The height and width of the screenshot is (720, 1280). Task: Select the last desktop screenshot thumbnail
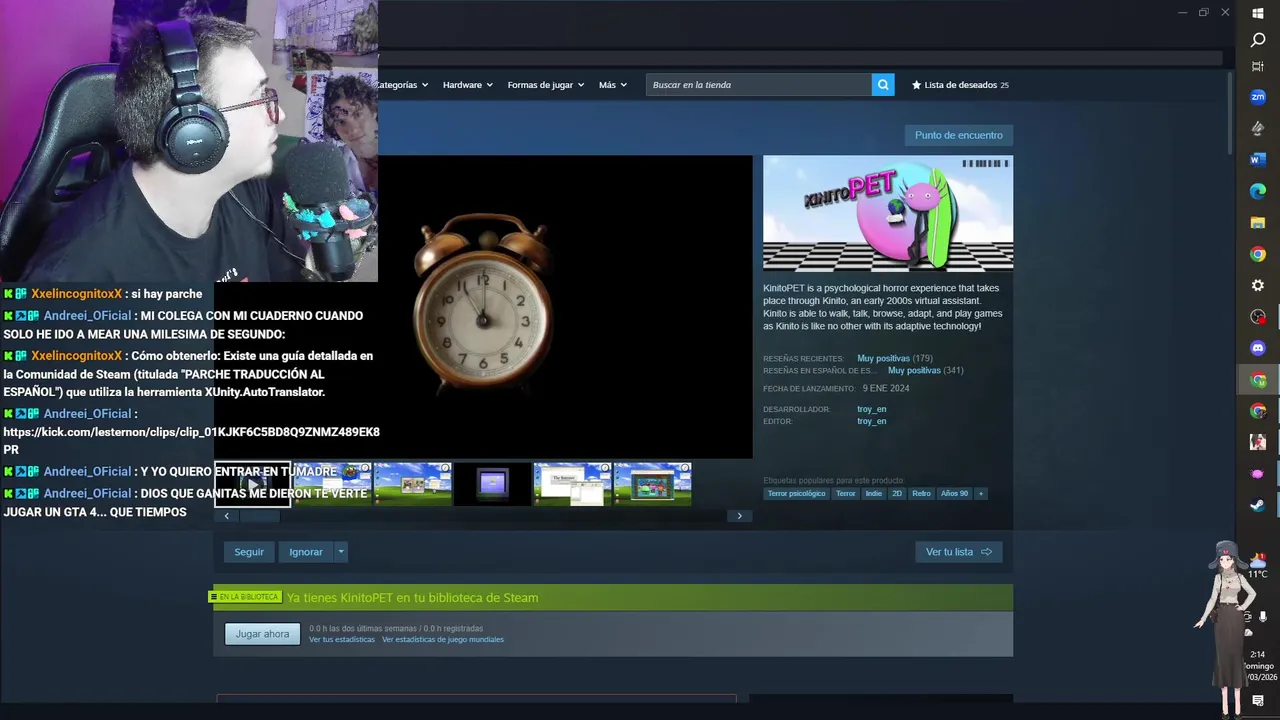pyautogui.click(x=652, y=484)
